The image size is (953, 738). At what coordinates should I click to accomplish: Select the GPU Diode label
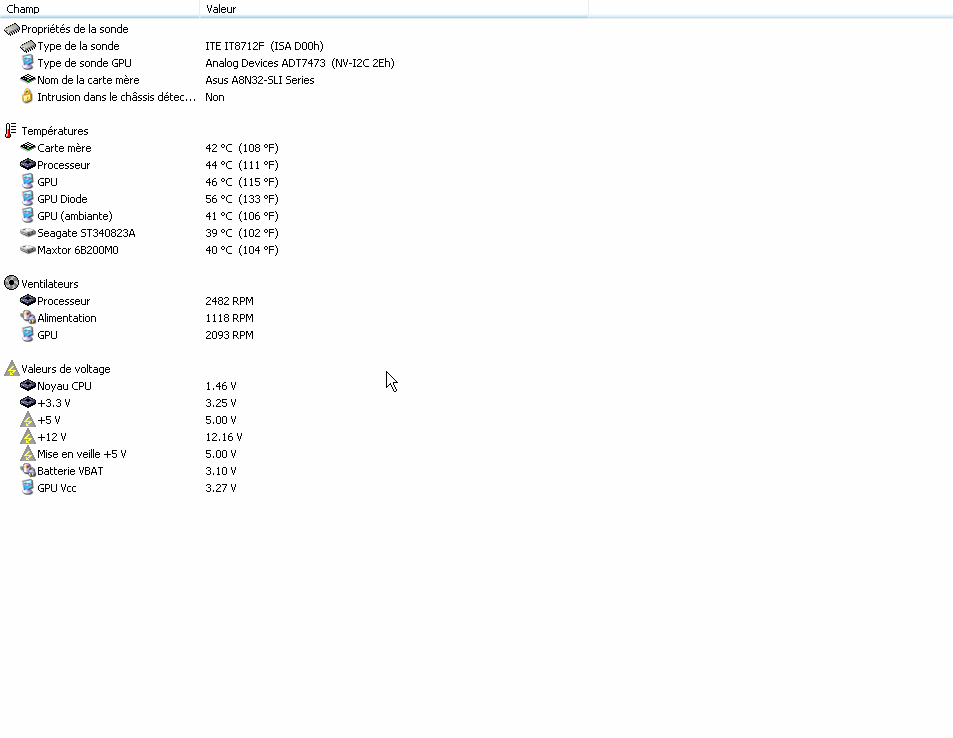pos(63,199)
